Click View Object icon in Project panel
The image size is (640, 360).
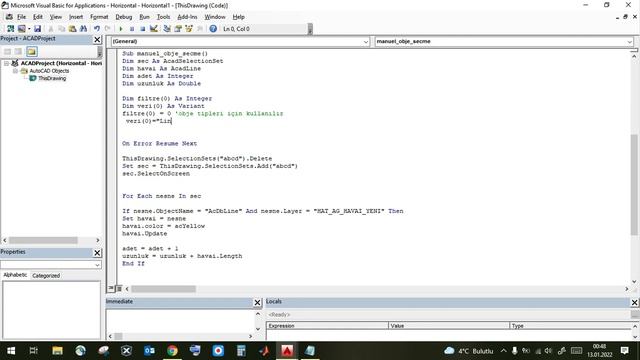click(18, 51)
